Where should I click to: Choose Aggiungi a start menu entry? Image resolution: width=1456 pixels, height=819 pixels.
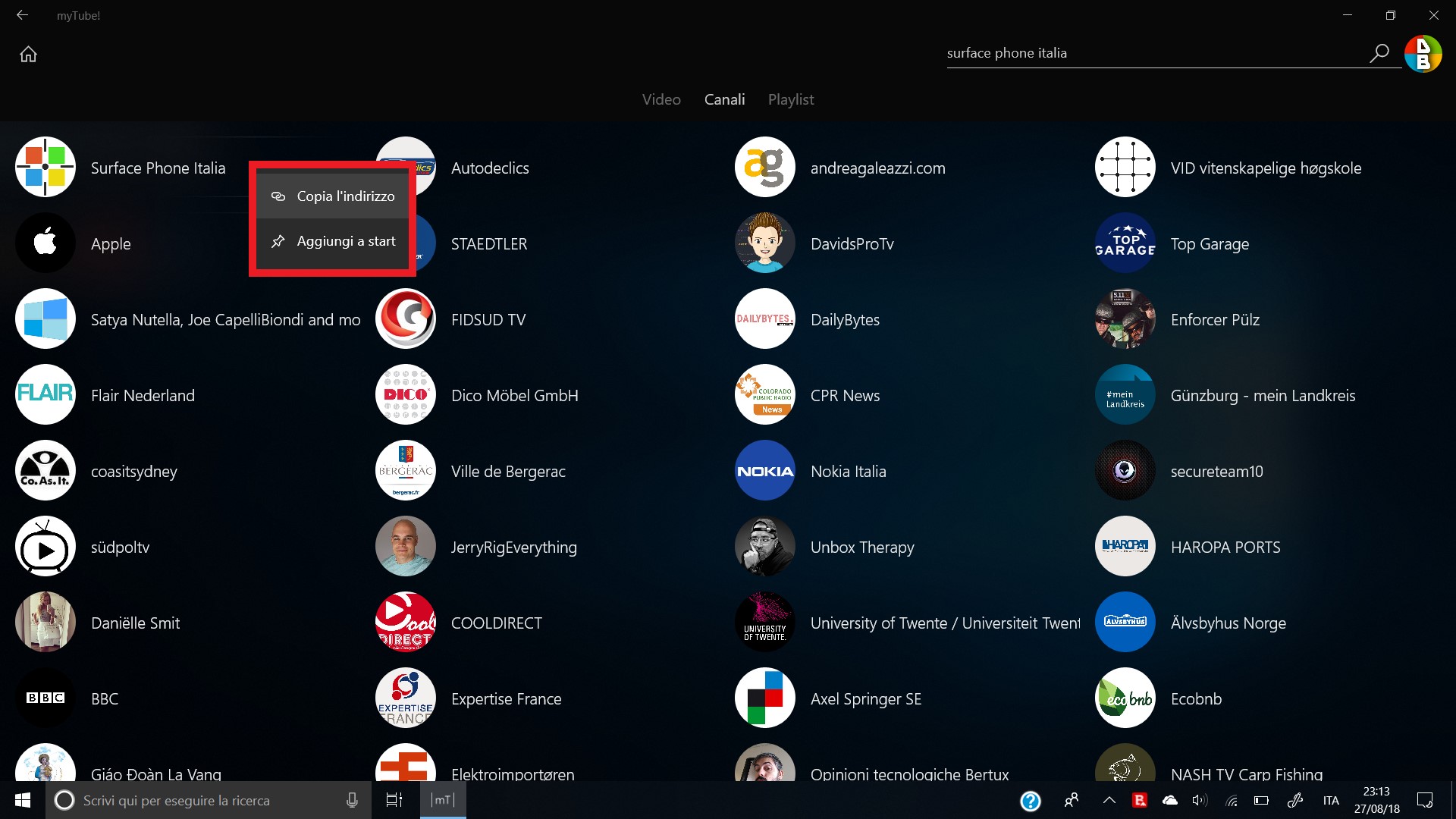click(333, 241)
